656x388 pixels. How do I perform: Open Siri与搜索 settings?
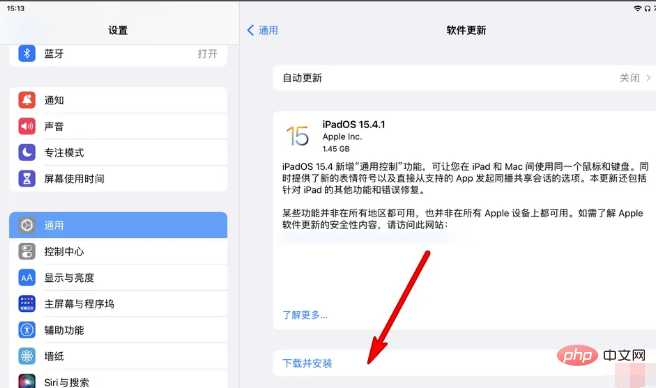118,380
